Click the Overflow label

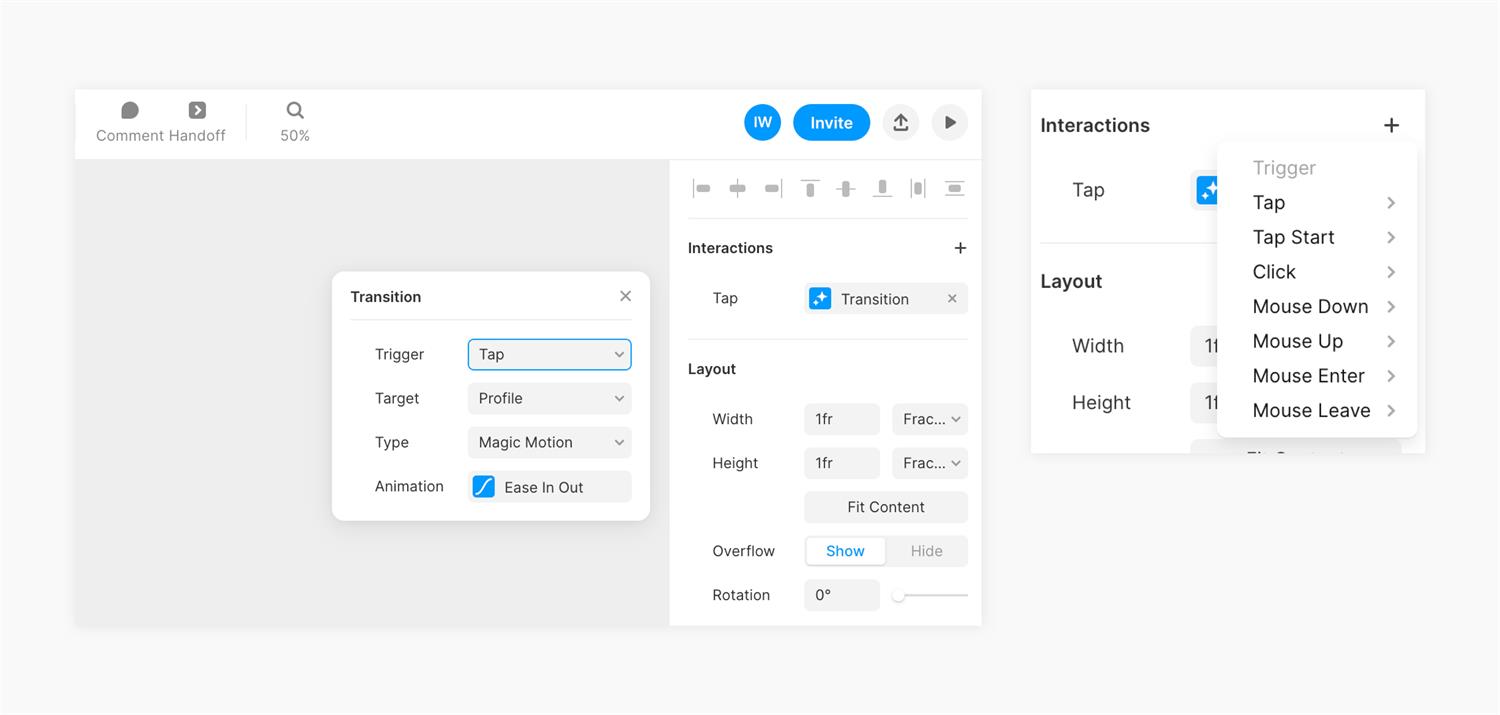(743, 551)
